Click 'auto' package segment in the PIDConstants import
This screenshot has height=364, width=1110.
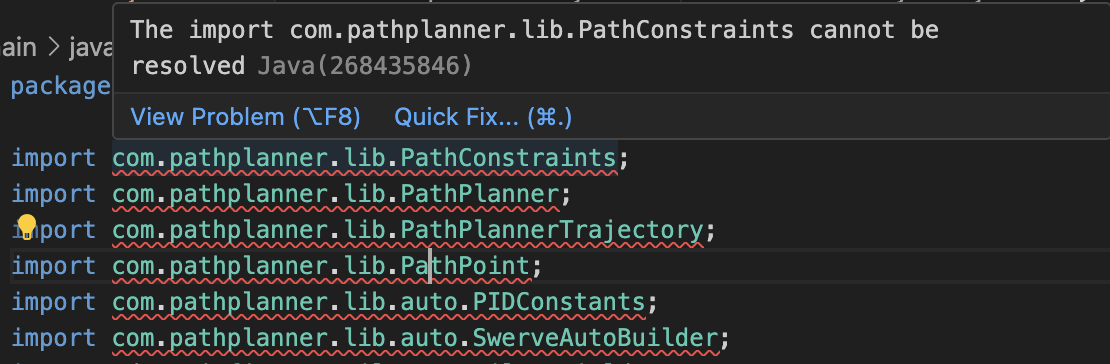[x=429, y=302]
